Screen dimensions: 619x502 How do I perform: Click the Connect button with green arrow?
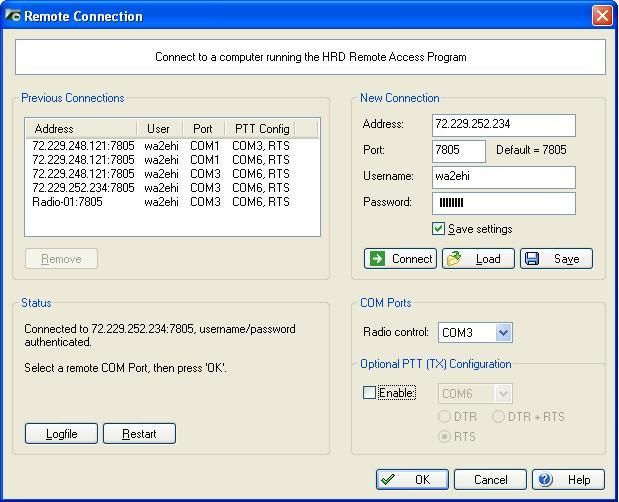coord(400,259)
